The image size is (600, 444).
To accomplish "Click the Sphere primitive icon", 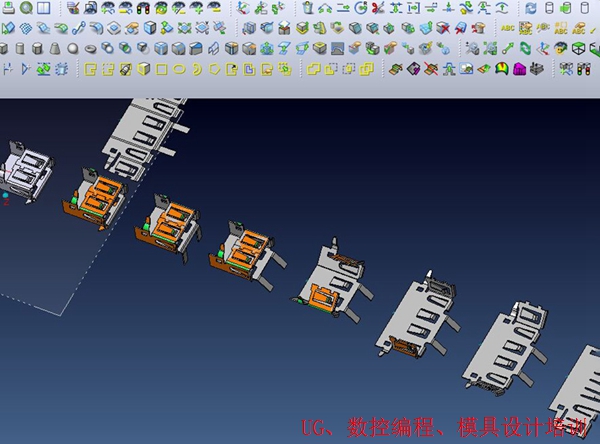I will click(x=71, y=48).
